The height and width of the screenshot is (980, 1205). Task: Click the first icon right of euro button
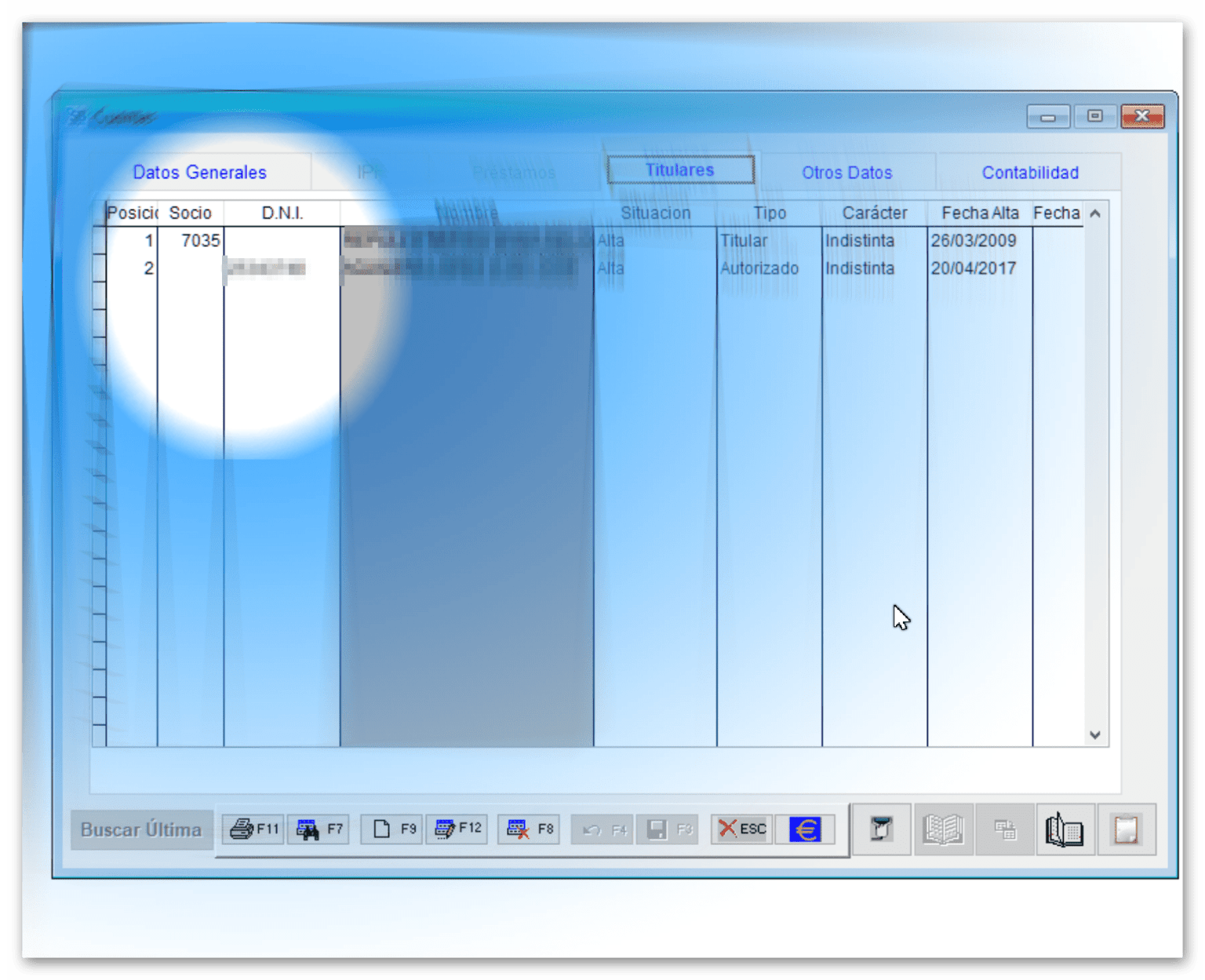(x=881, y=829)
